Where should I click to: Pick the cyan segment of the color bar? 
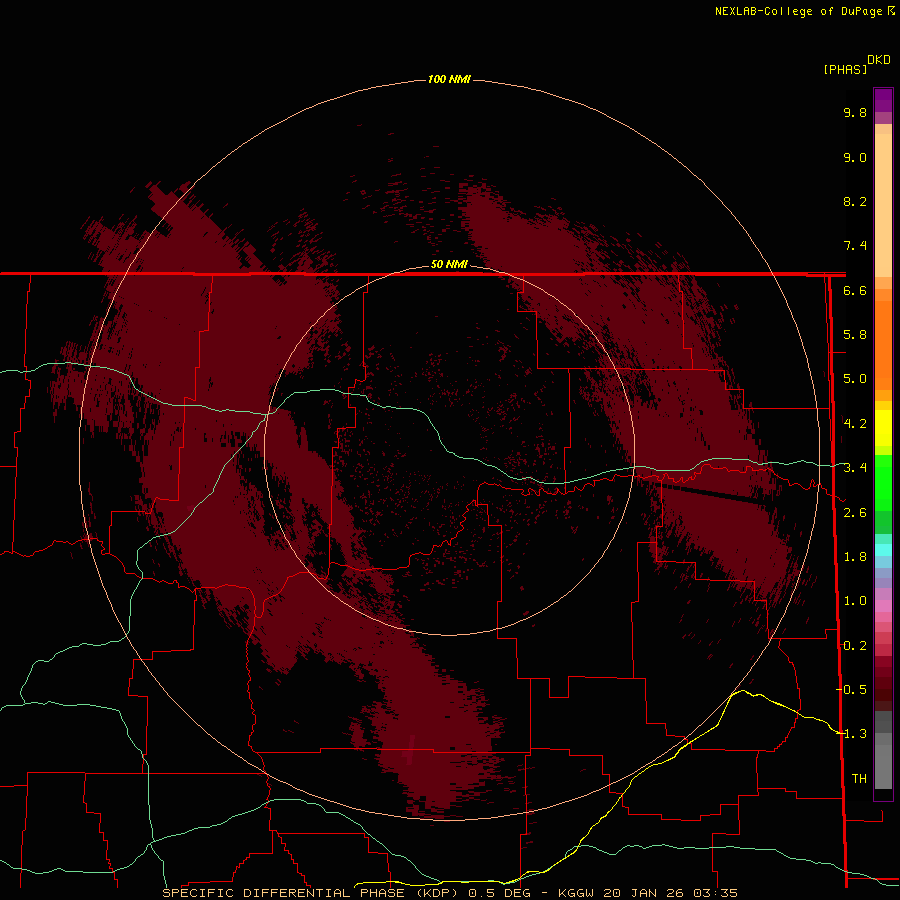[x=883, y=550]
